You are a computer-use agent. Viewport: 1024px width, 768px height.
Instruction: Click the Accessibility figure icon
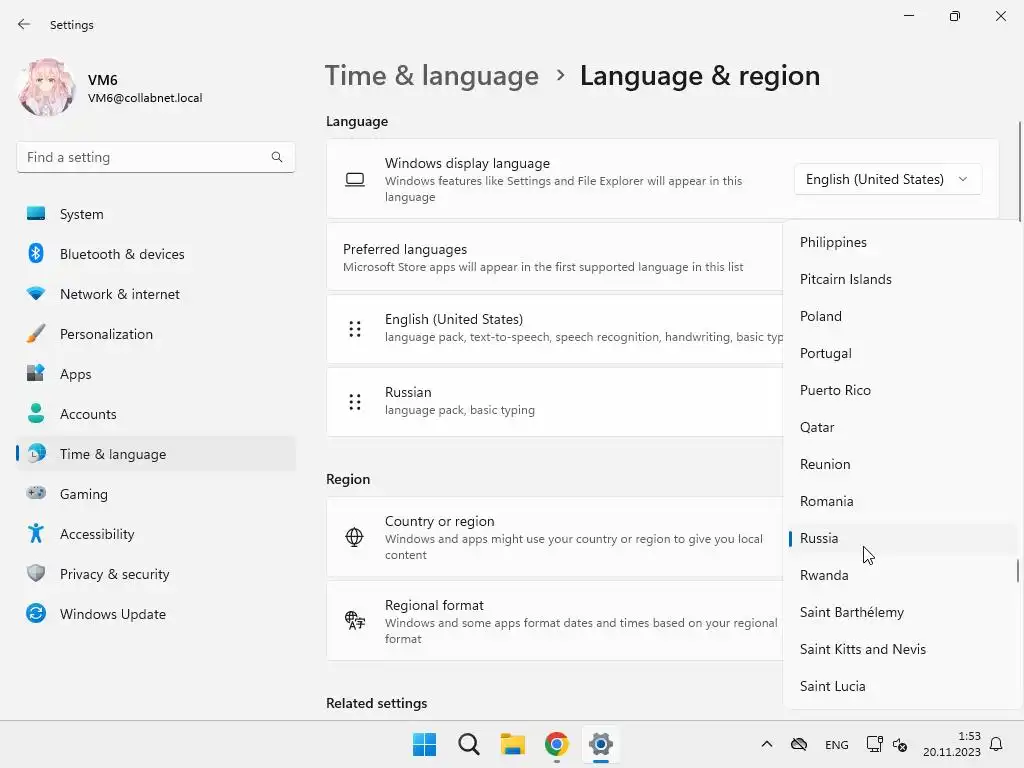pyautogui.click(x=36, y=533)
